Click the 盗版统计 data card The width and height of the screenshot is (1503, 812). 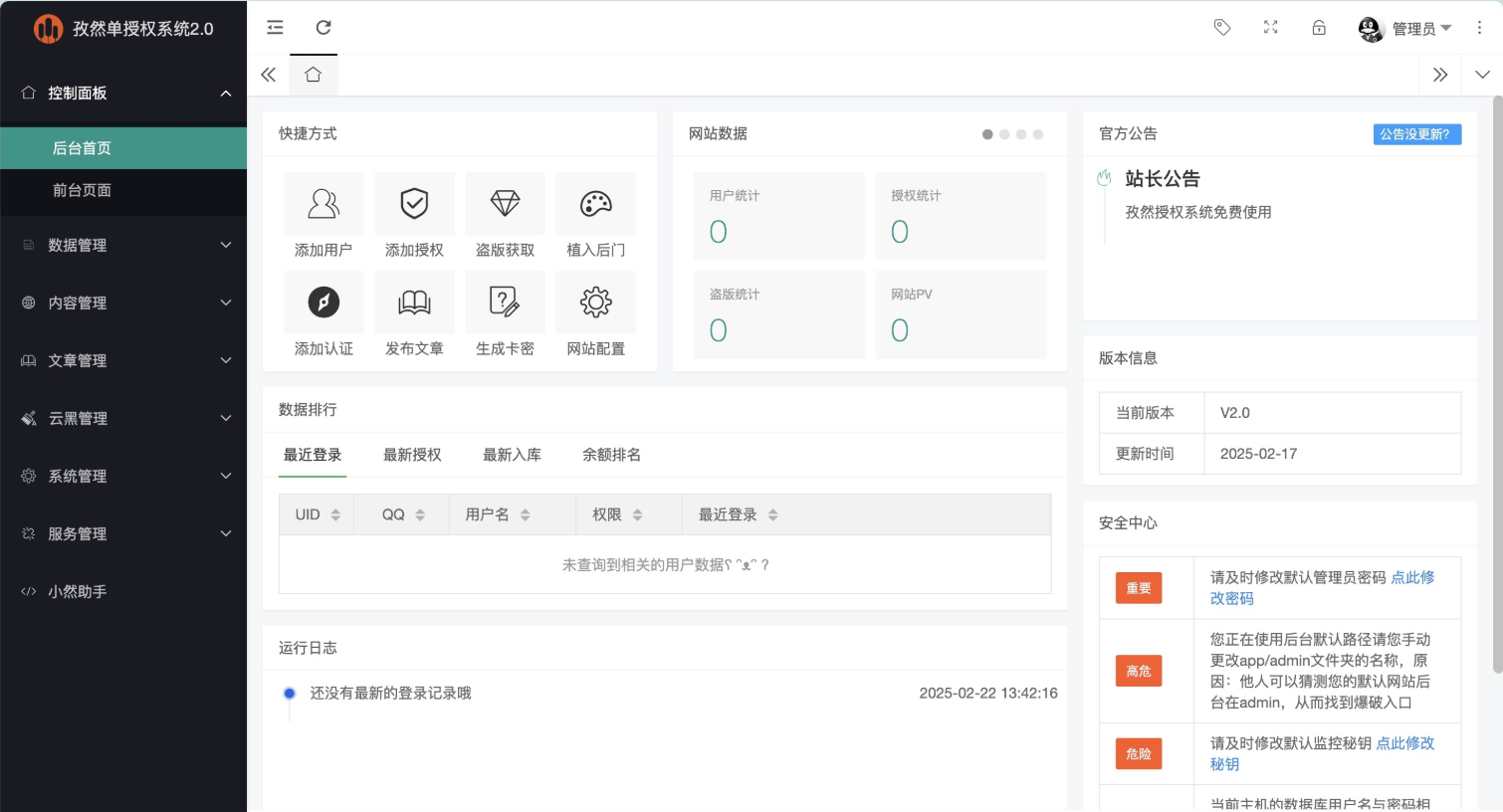click(x=779, y=314)
